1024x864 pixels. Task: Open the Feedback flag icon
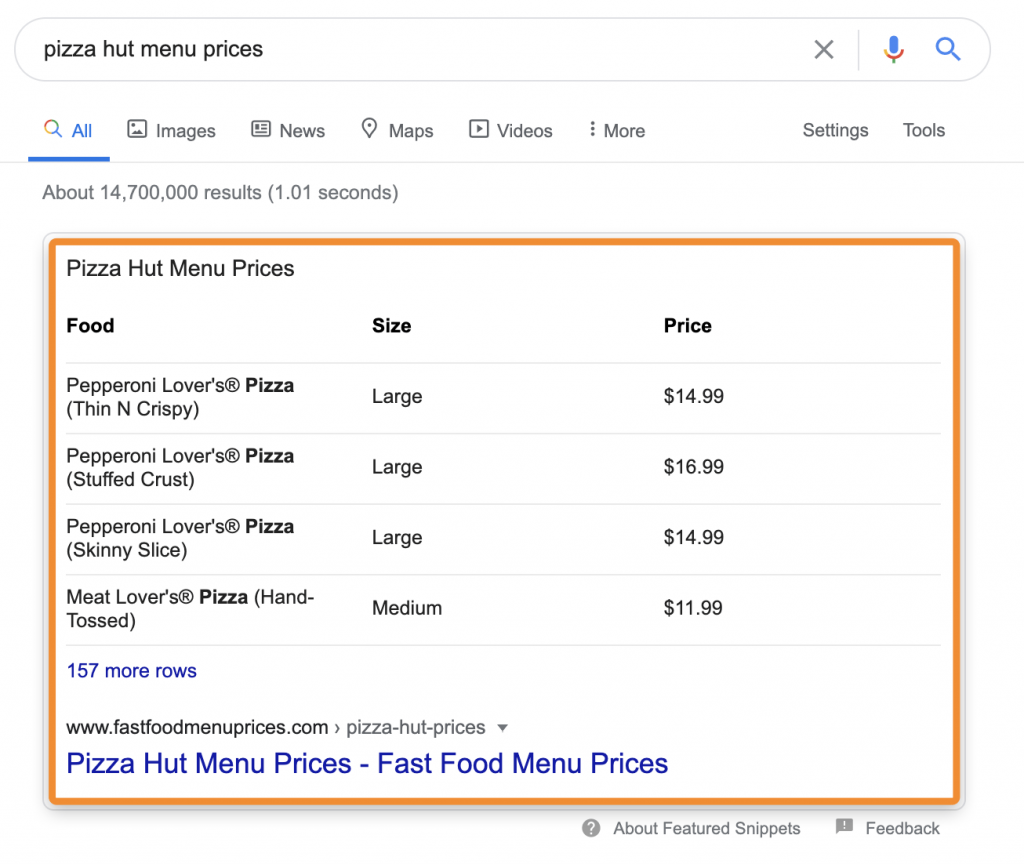846,828
